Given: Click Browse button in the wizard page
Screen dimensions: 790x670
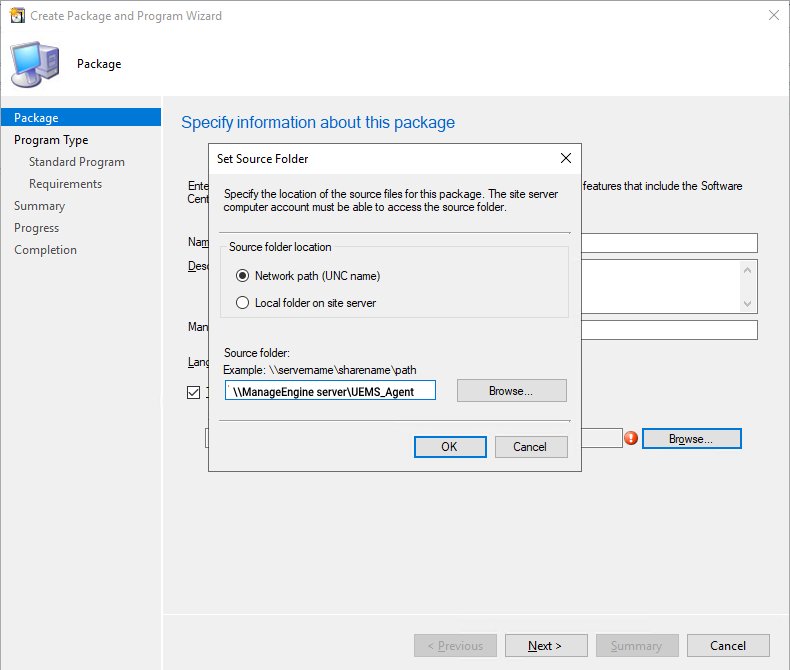Looking at the screenshot, I should [x=692, y=439].
